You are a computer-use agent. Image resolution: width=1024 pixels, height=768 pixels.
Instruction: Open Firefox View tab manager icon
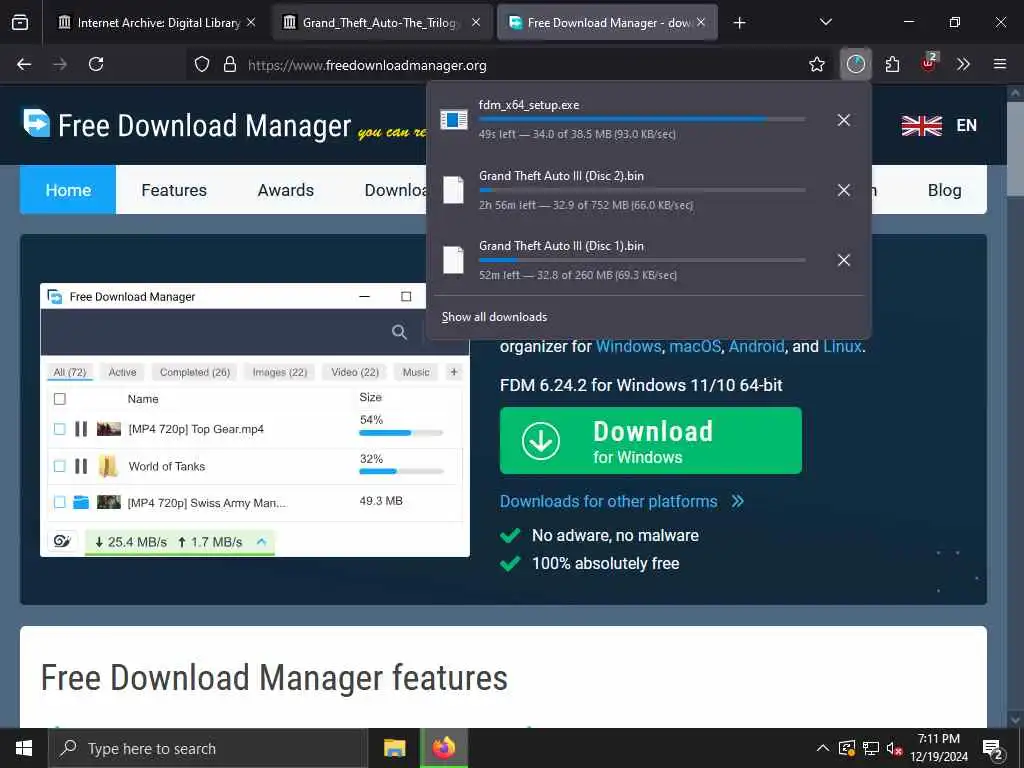coord(20,23)
